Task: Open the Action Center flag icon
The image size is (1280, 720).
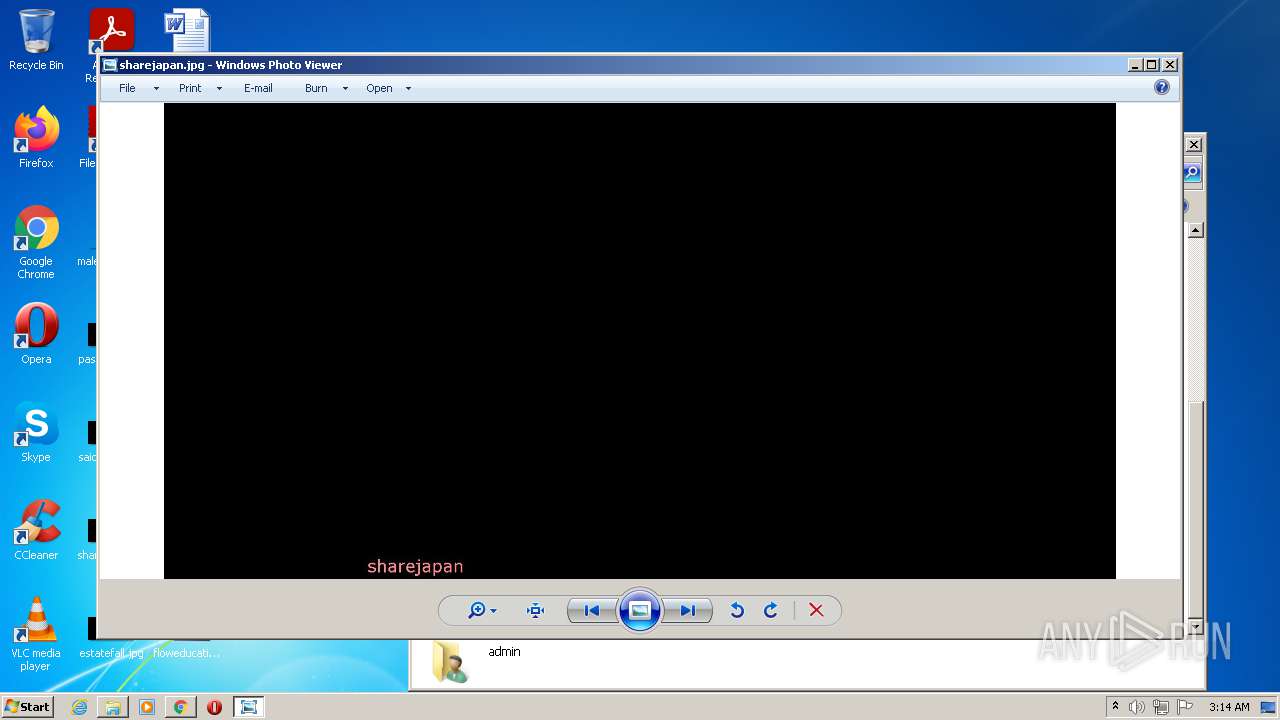Action: point(1185,707)
